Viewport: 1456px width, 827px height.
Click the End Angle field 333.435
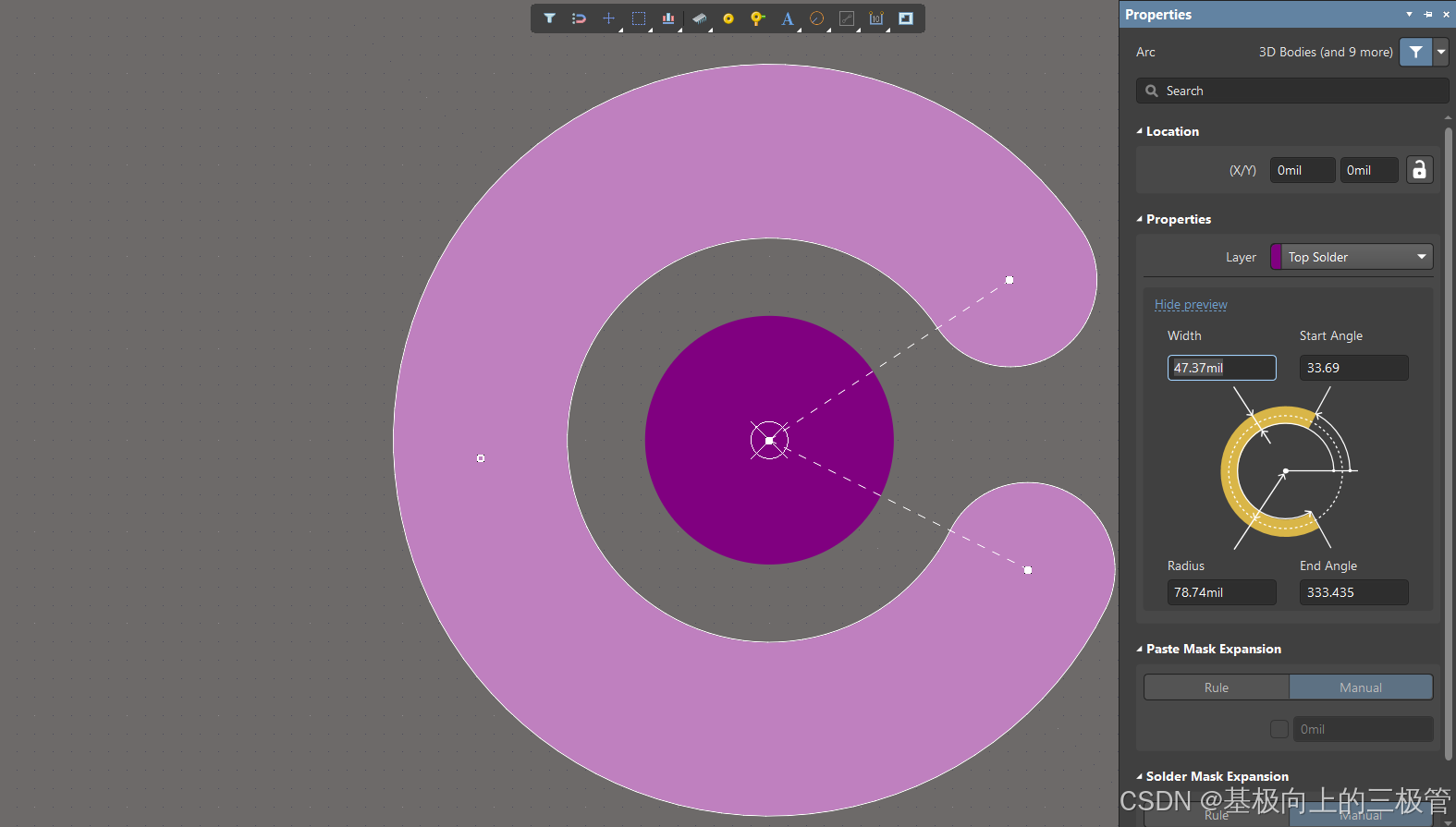1353,592
